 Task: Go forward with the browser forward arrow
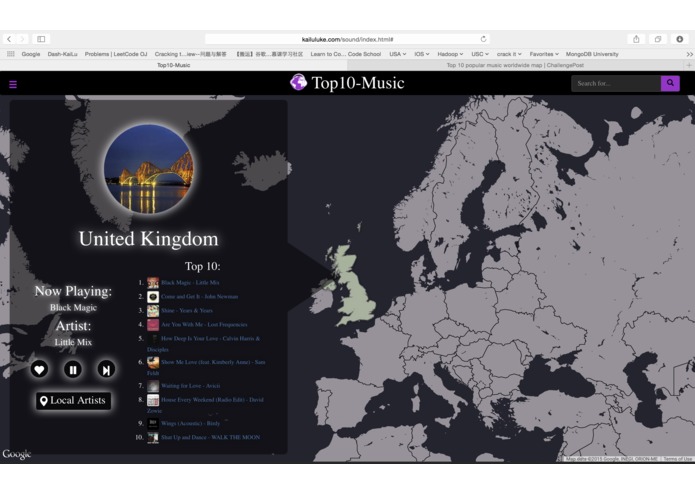(x=22, y=39)
